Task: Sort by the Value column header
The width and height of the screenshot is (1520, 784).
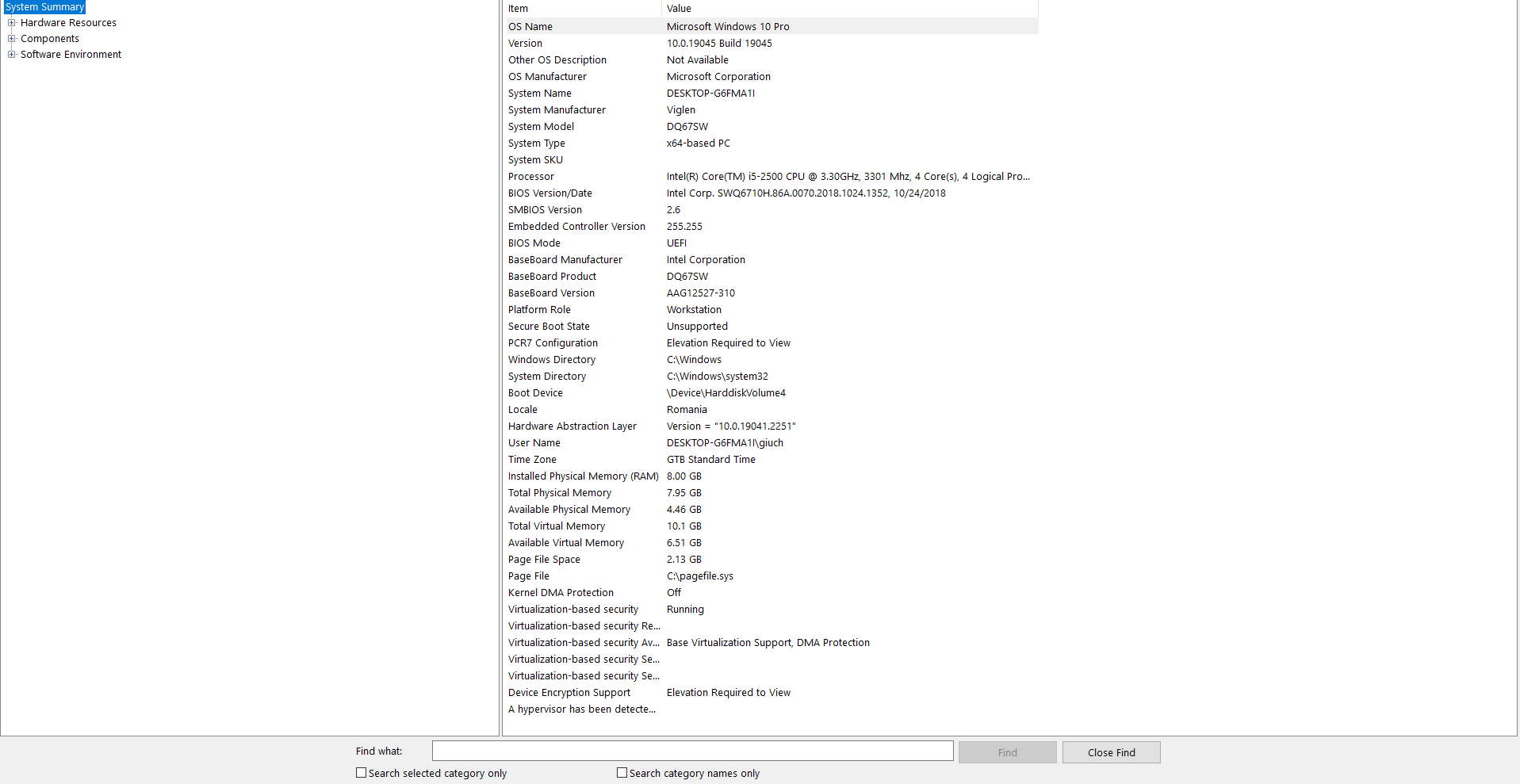Action: (850, 9)
